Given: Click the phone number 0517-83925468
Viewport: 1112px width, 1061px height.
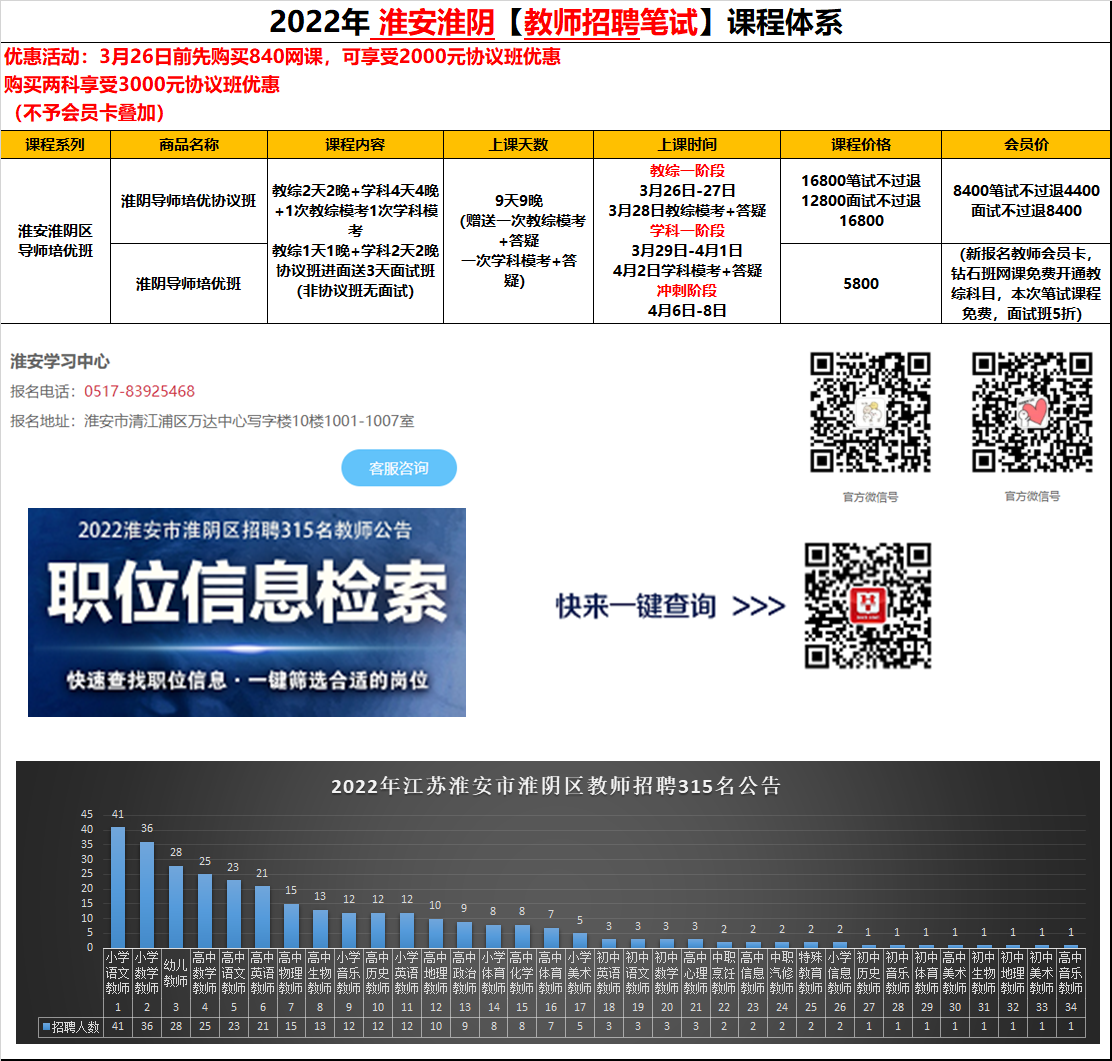Looking at the screenshot, I should pyautogui.click(x=139, y=391).
